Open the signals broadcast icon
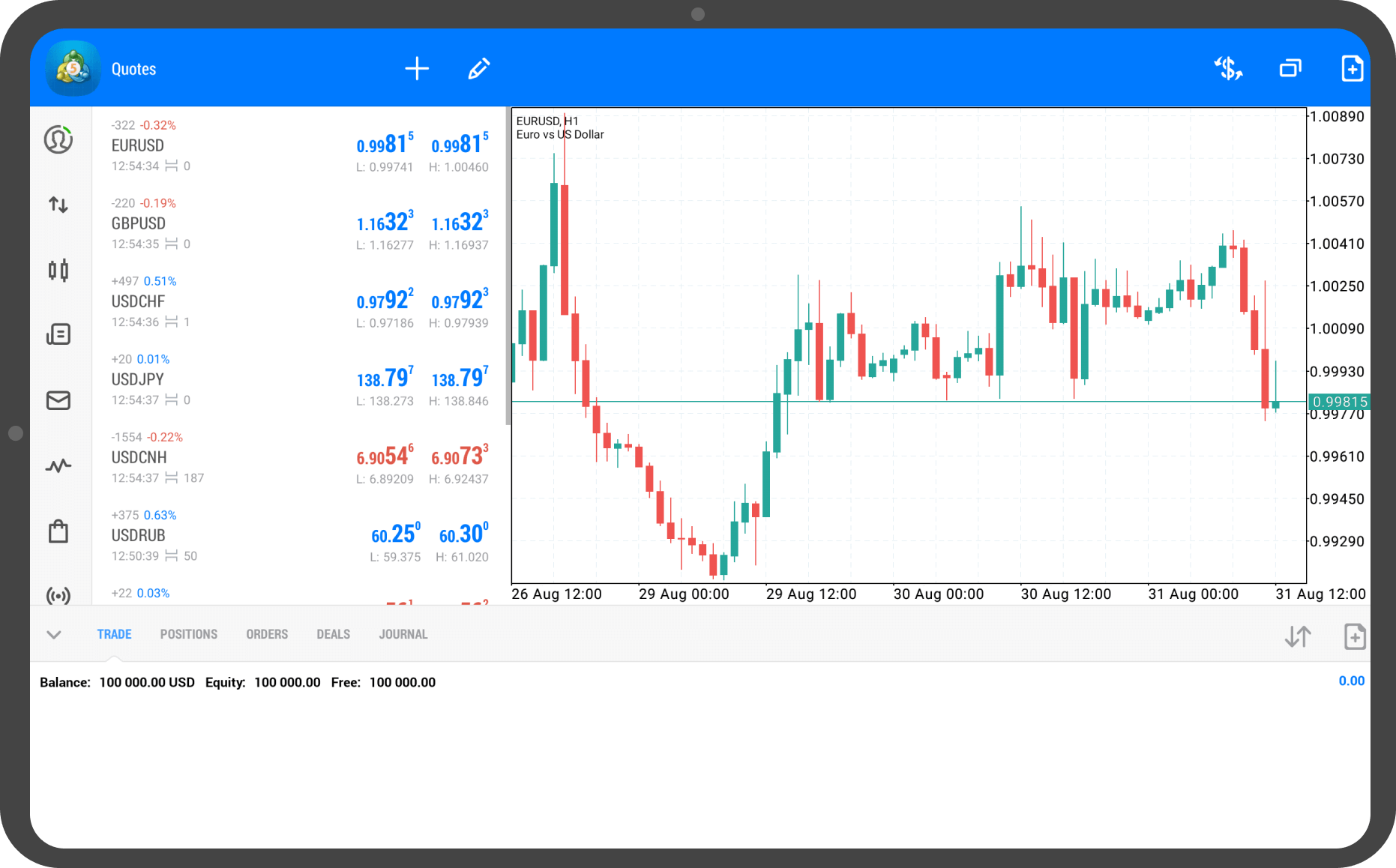The width and height of the screenshot is (1396, 868). click(x=58, y=595)
